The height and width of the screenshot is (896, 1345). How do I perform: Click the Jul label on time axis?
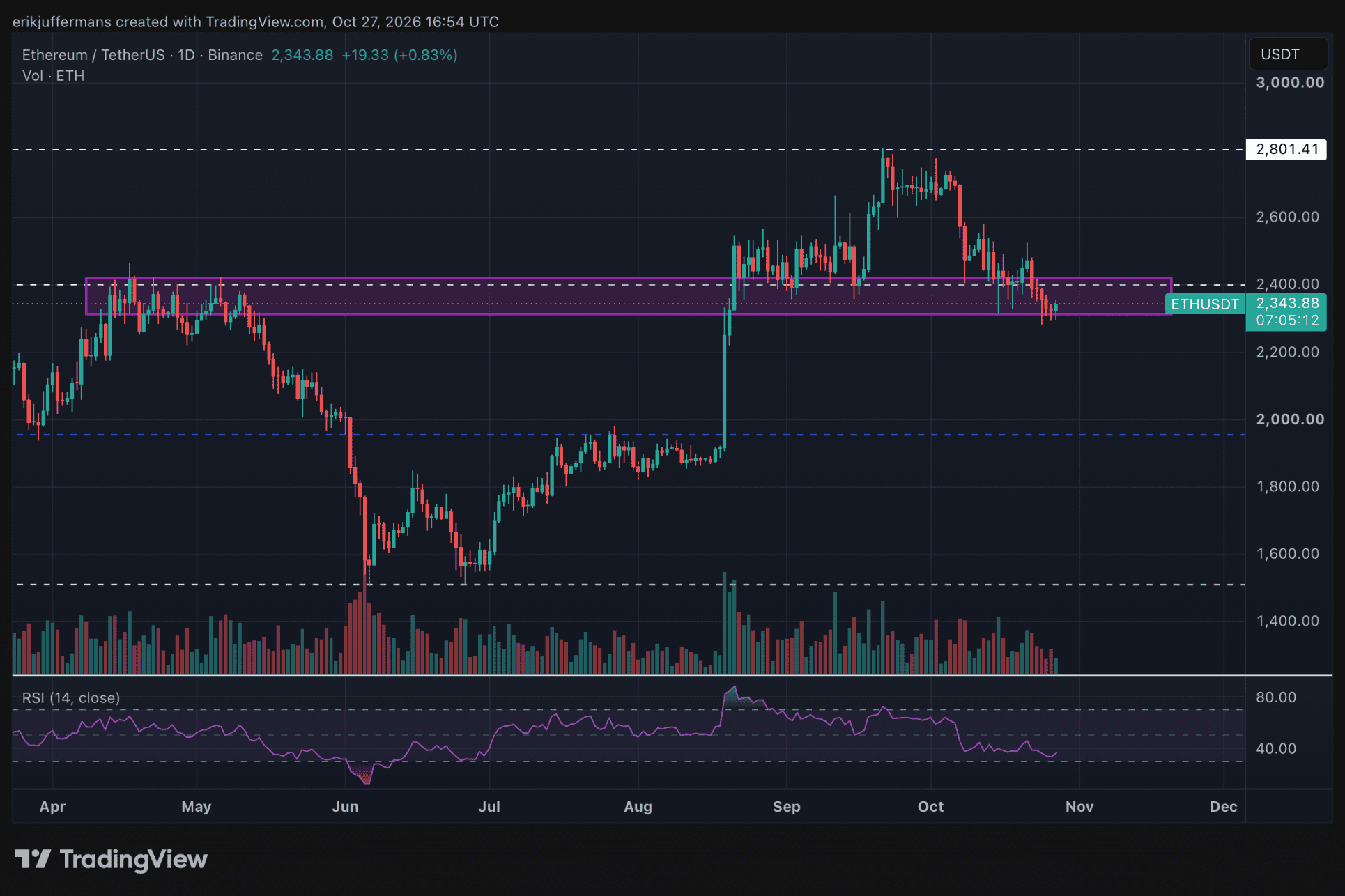(x=489, y=806)
